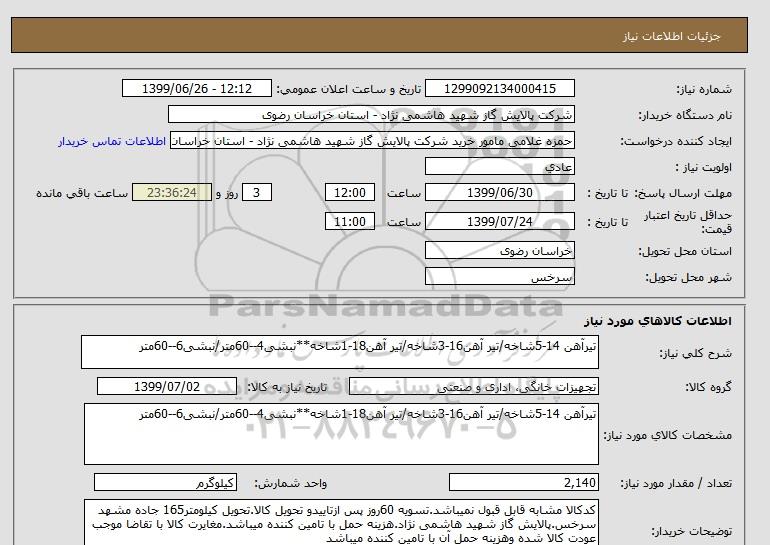Select the public announcement date-time field

click(195, 88)
